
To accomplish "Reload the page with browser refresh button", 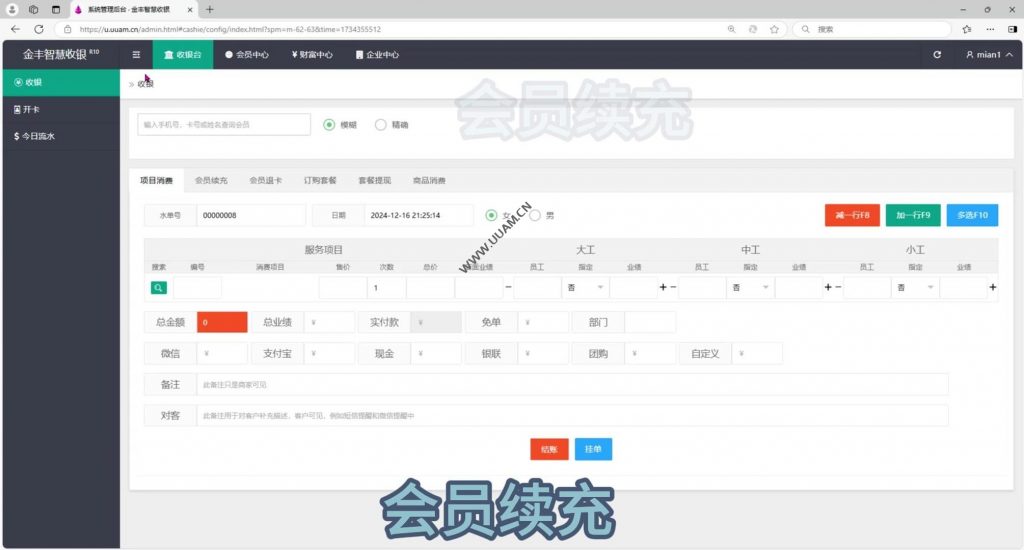I will click(x=39, y=29).
